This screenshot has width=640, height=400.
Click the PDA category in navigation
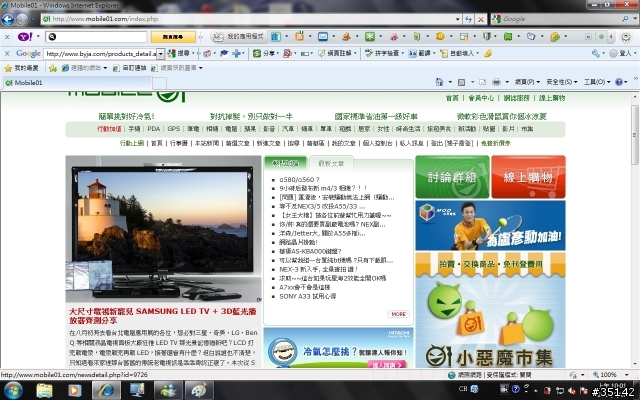pos(153,129)
